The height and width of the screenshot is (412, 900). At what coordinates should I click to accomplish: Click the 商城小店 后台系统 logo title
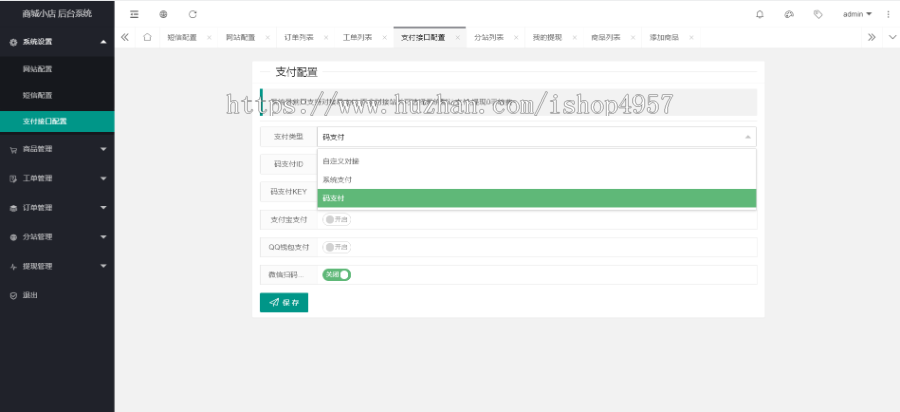57,13
